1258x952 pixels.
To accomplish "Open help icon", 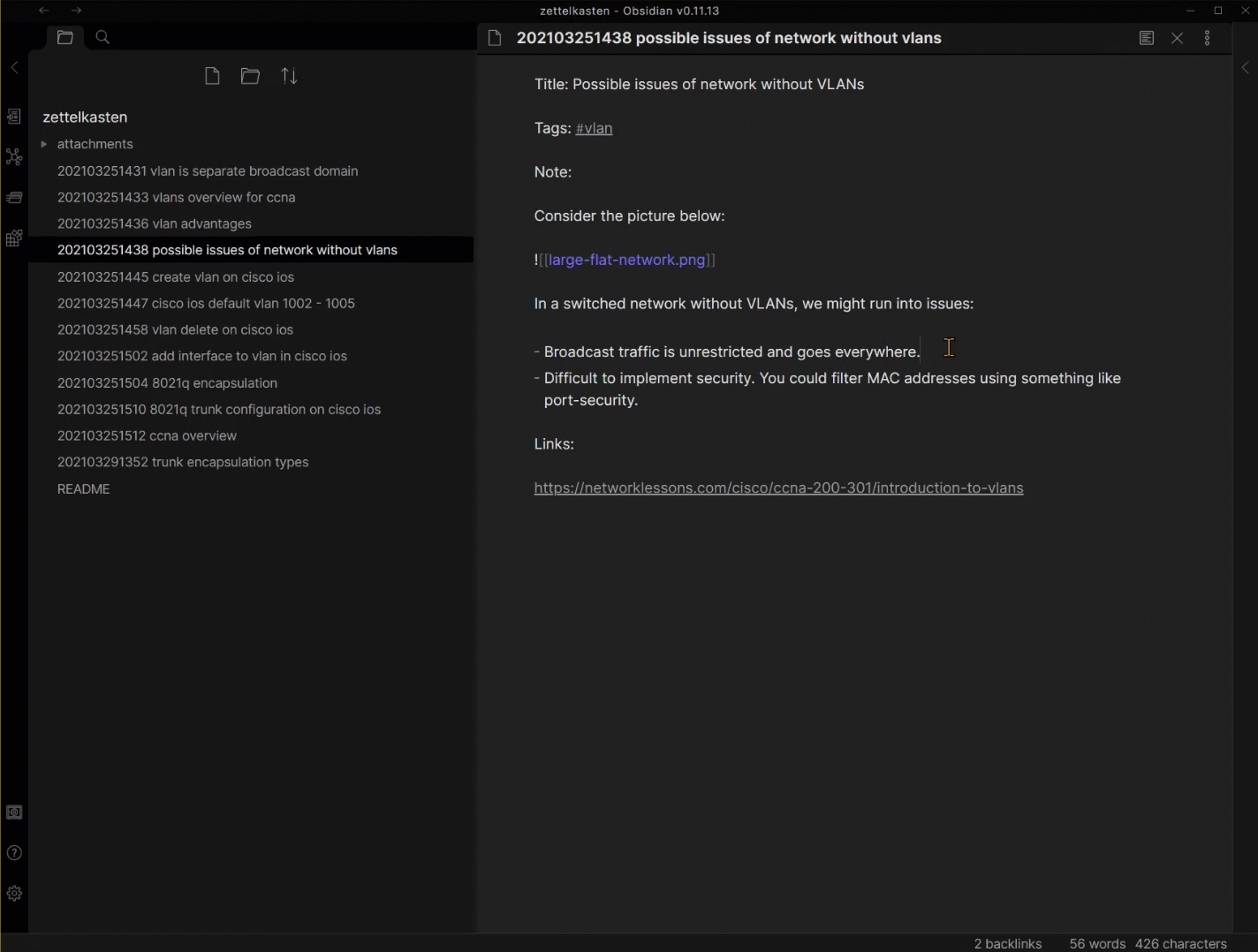I will [x=14, y=853].
